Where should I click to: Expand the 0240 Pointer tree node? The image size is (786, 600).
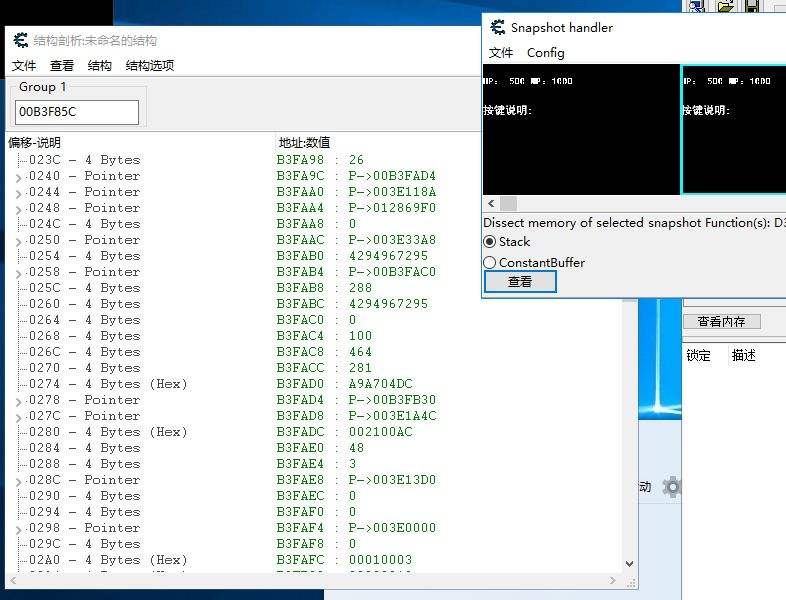point(18,177)
